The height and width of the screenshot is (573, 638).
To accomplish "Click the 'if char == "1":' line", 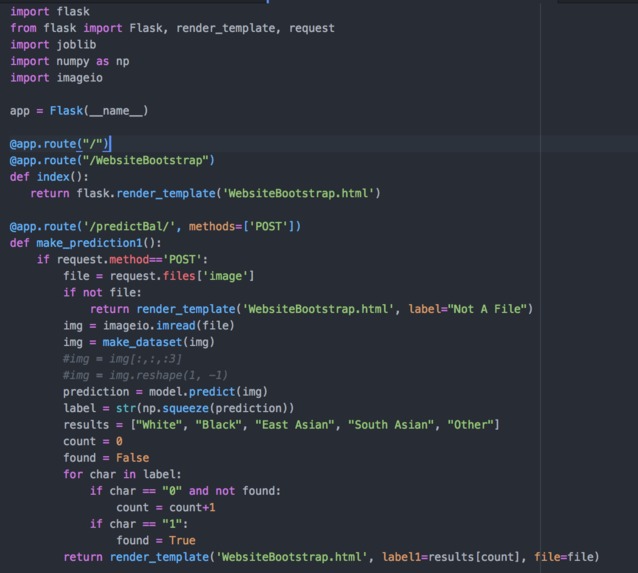I will coord(139,524).
